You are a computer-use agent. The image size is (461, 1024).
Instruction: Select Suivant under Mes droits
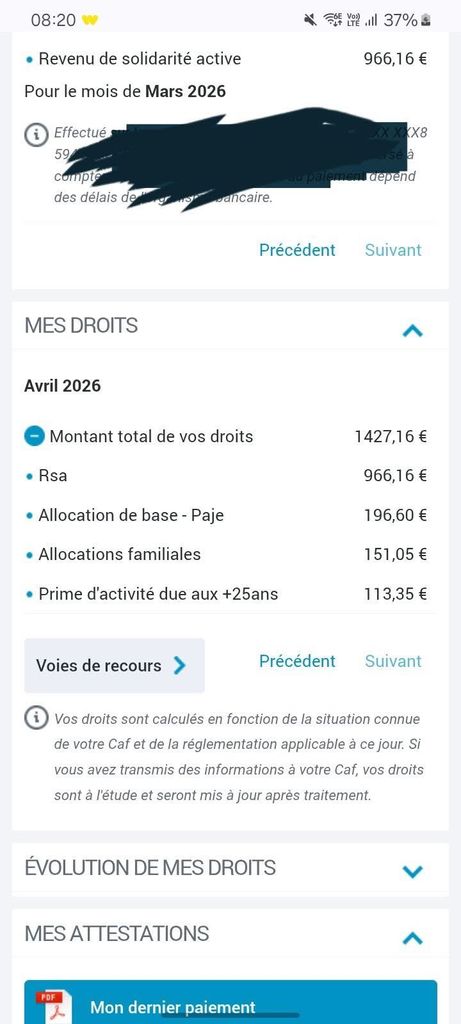393,661
